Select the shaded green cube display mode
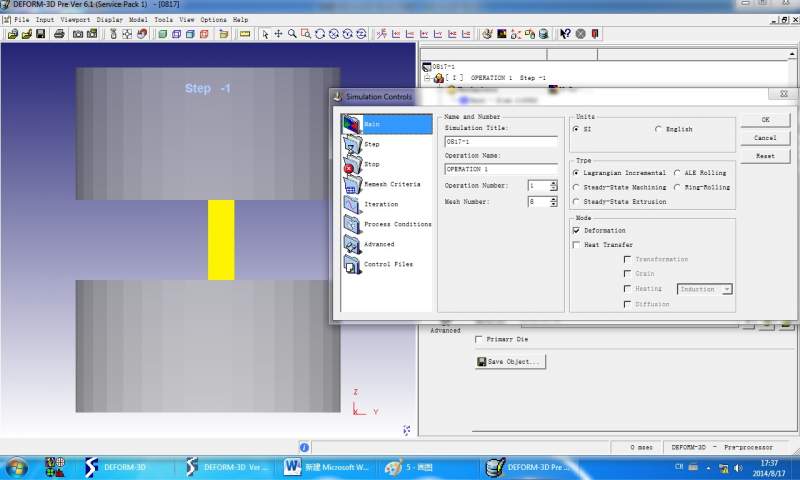Screen dimensions: 800x480 (162, 34)
